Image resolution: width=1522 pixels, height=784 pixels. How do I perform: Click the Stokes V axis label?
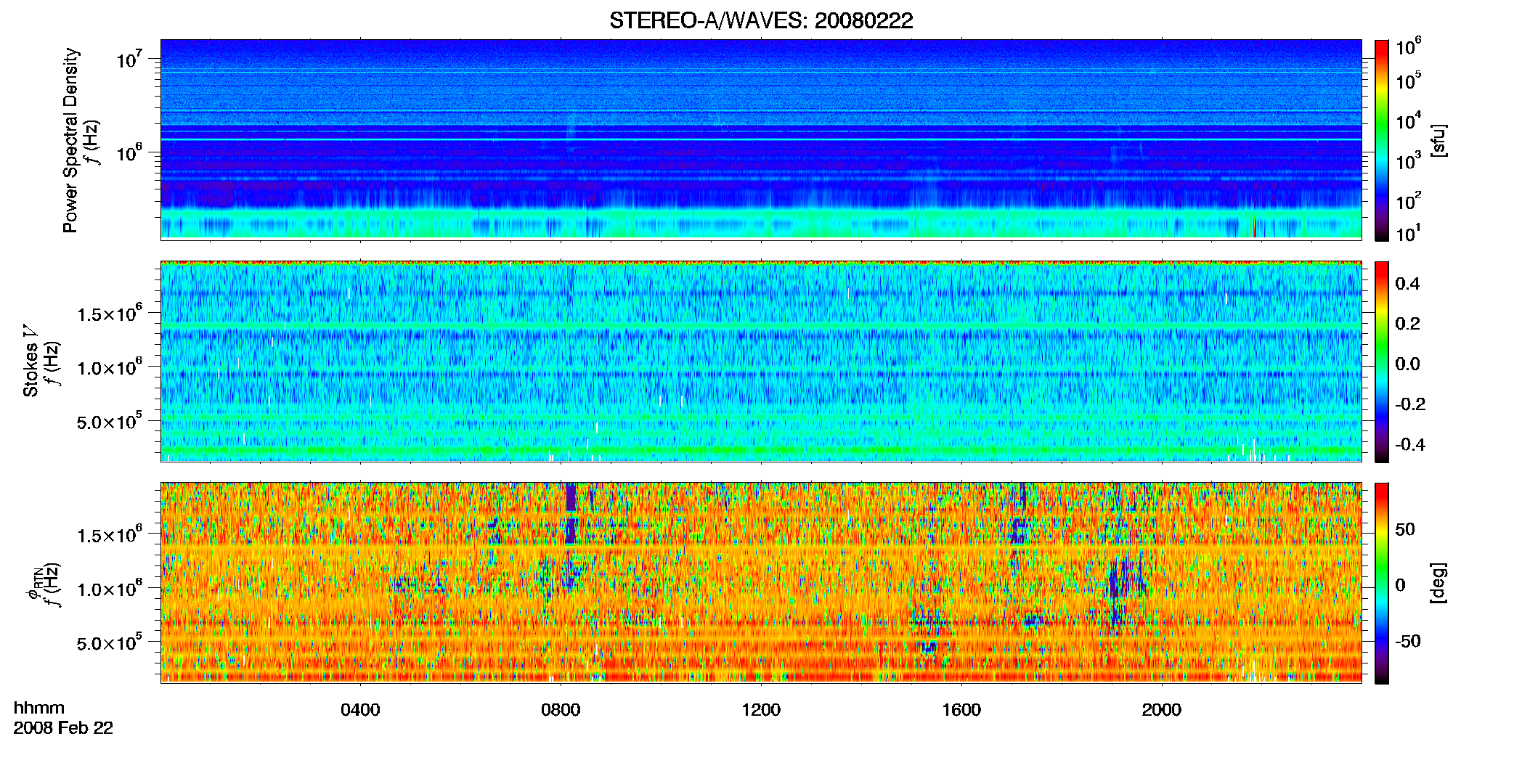tap(30, 361)
